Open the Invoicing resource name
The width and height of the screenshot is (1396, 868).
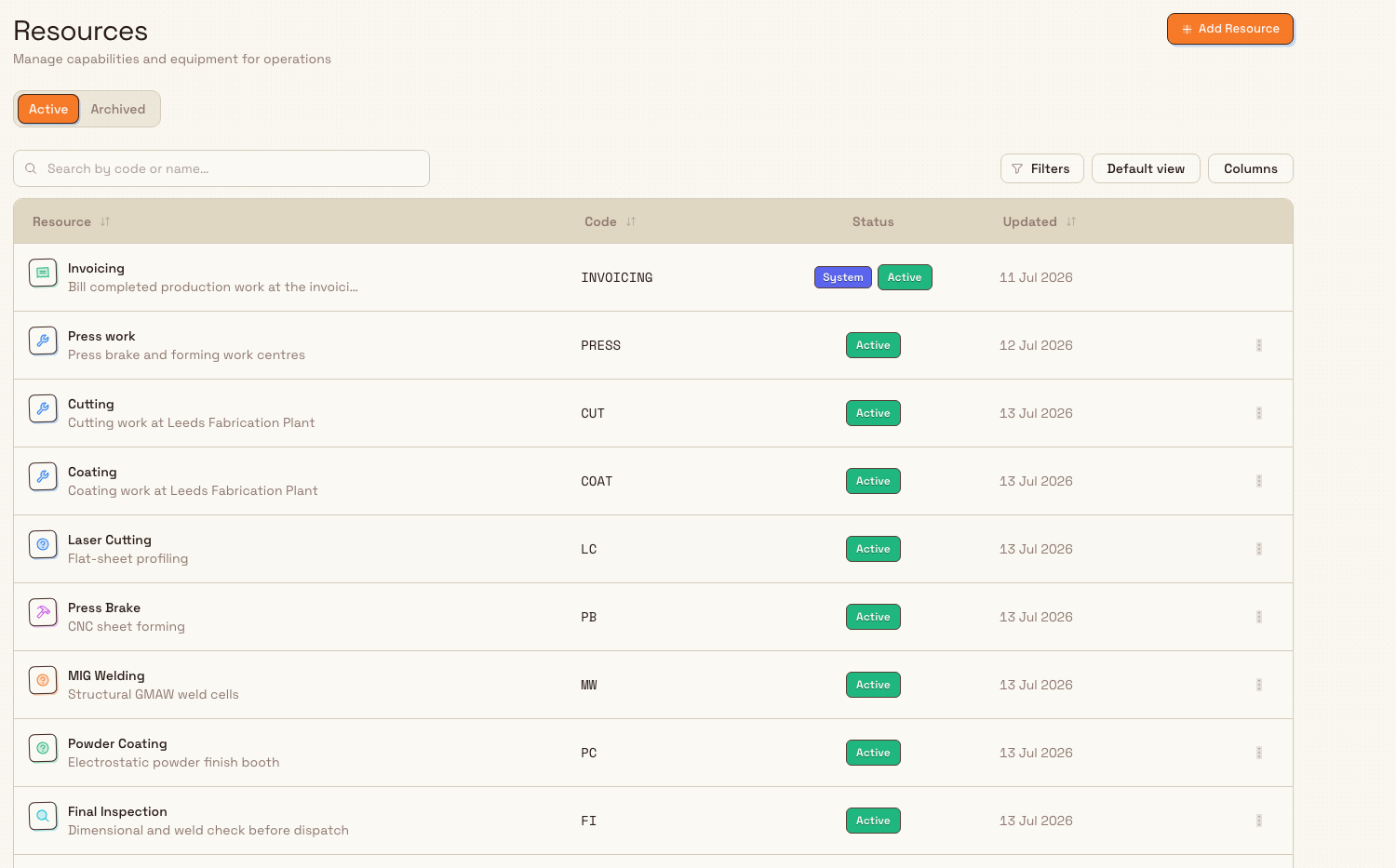click(x=96, y=268)
